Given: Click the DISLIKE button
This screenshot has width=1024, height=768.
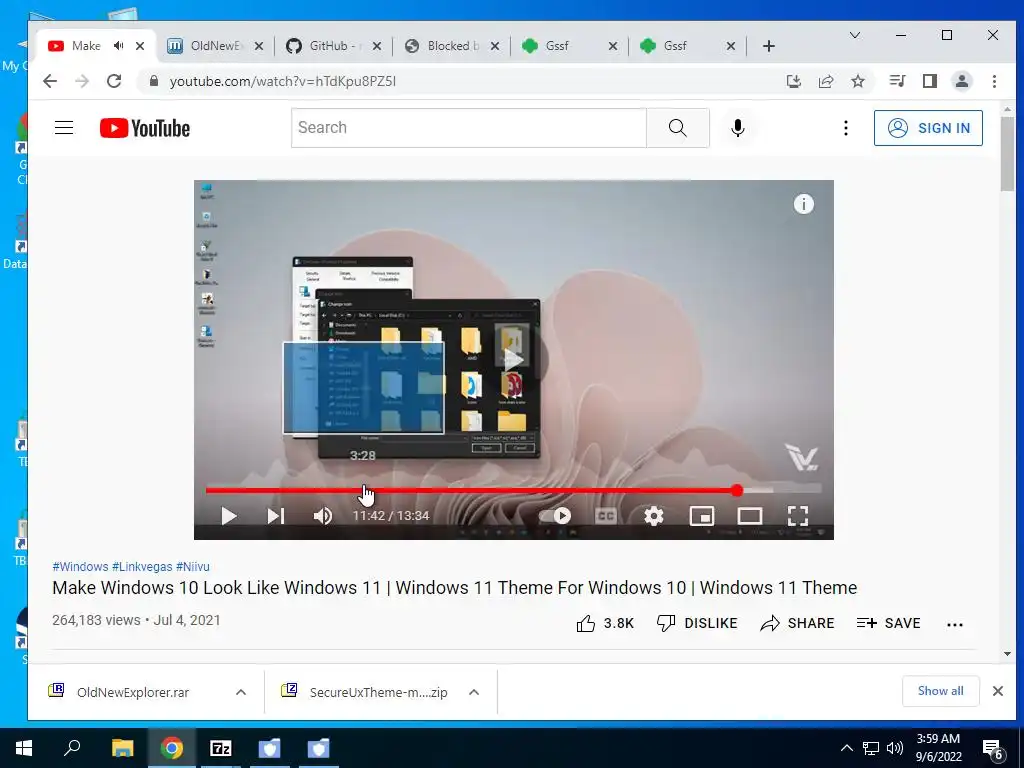Looking at the screenshot, I should [x=697, y=624].
